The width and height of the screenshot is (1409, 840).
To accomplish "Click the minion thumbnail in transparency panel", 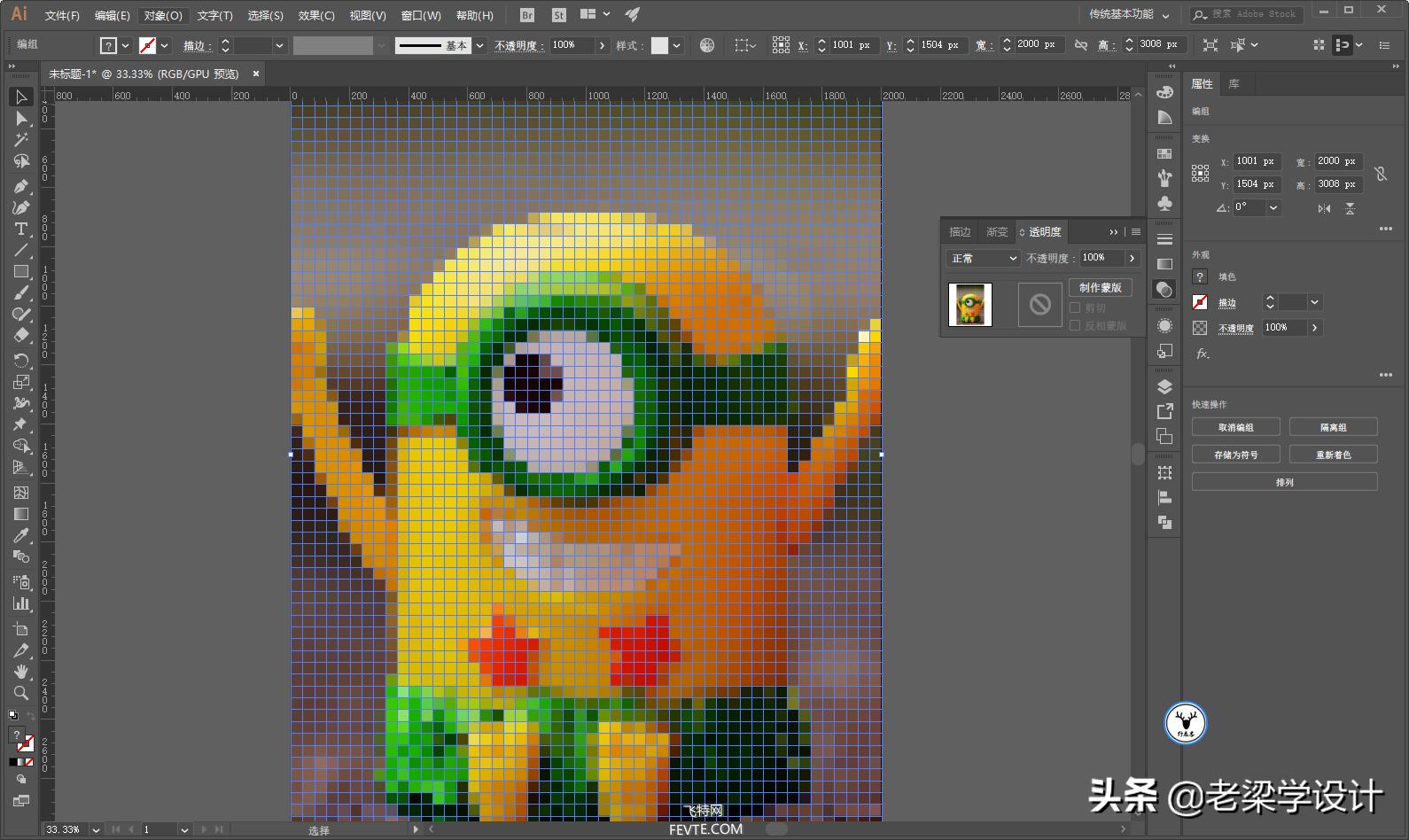I will 970,305.
